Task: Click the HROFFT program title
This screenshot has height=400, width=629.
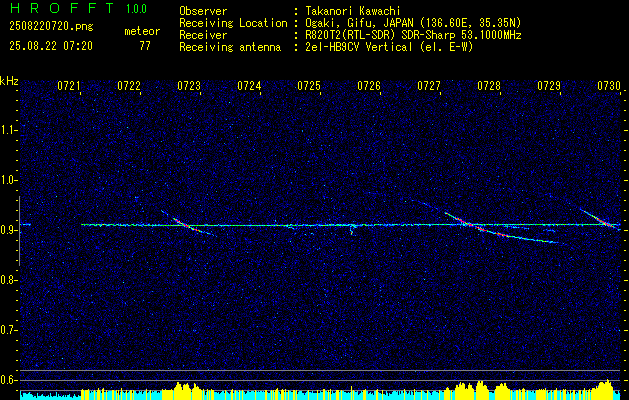Action: tap(61, 8)
